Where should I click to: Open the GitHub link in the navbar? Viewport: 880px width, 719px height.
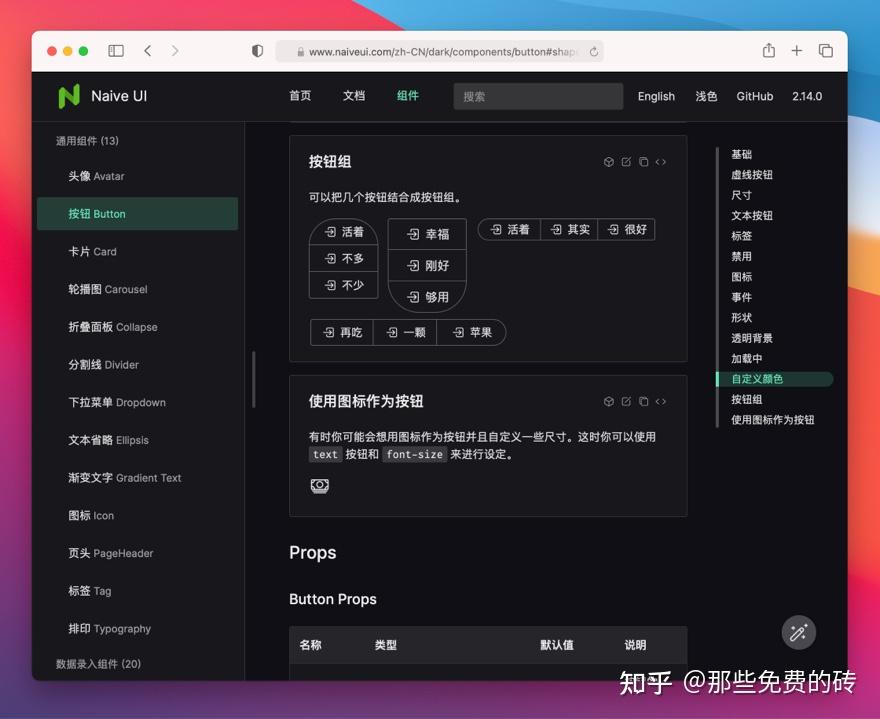click(755, 96)
